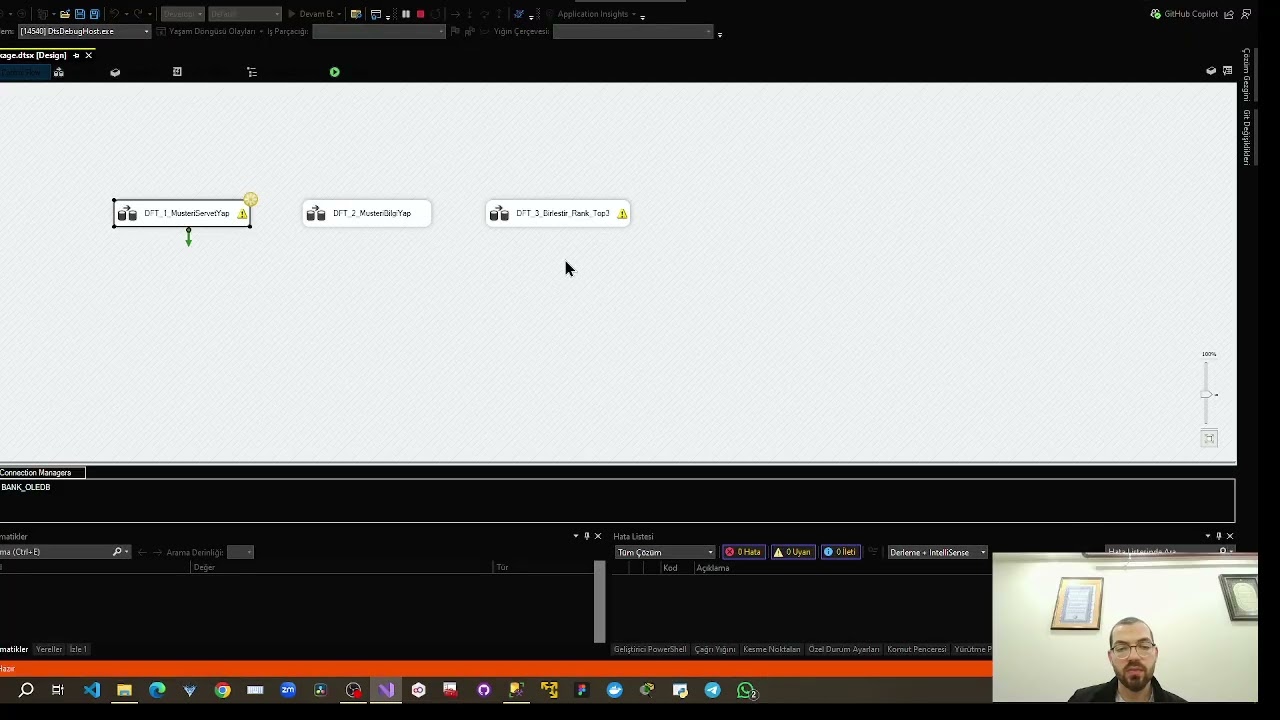This screenshot has height=720, width=1280.
Task: Click the Save All icon in toolbar
Action: pos(95,14)
